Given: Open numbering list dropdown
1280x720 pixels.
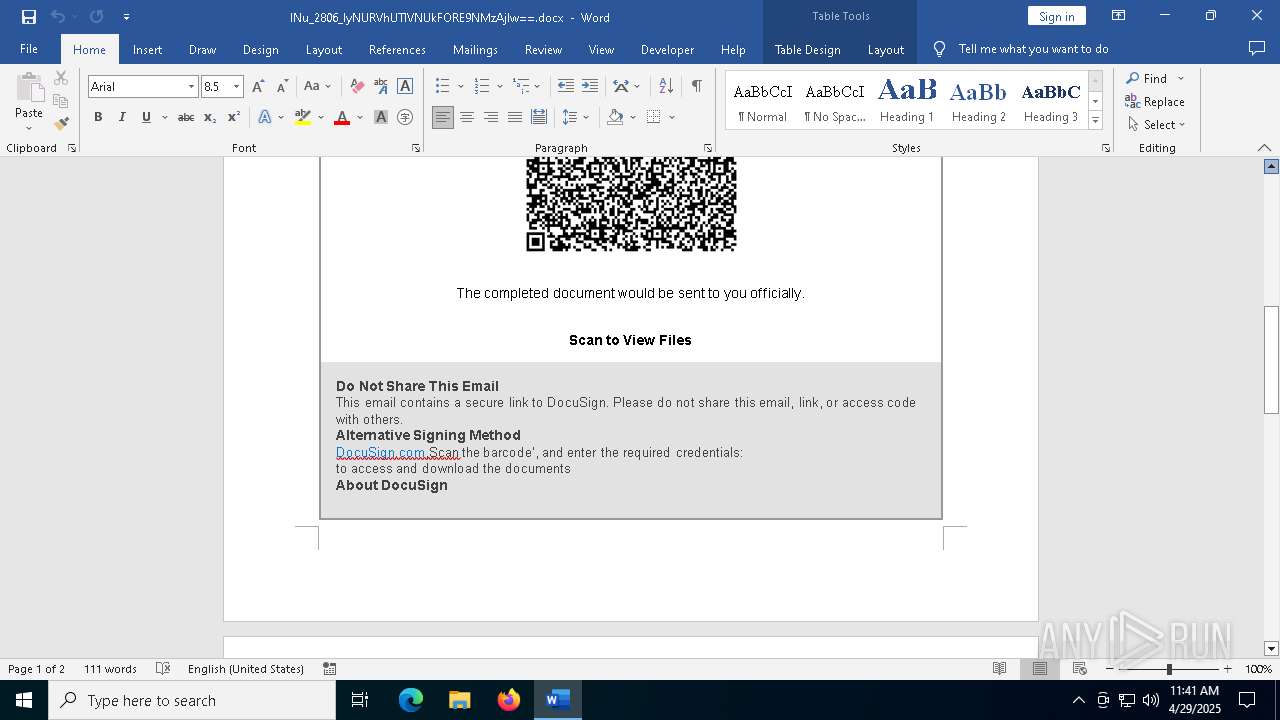Looking at the screenshot, I should [x=500, y=87].
